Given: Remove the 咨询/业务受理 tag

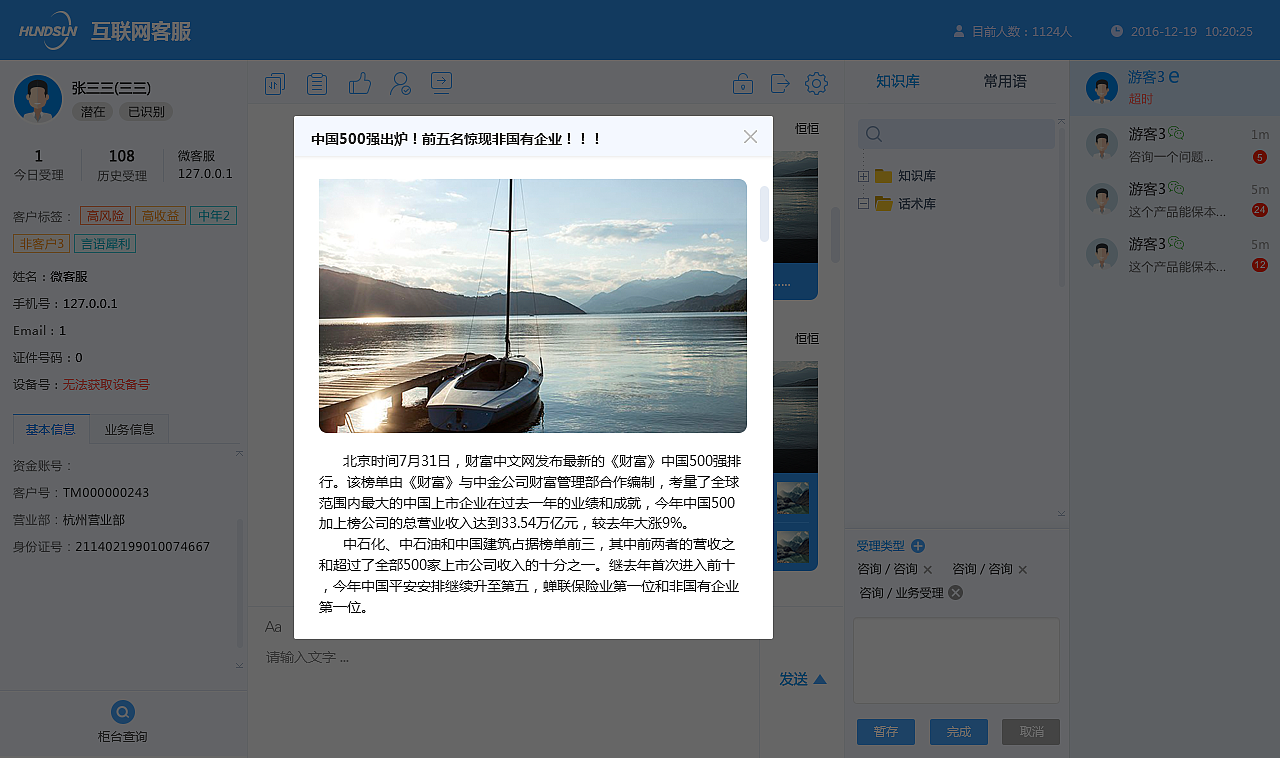Looking at the screenshot, I should coord(954,592).
